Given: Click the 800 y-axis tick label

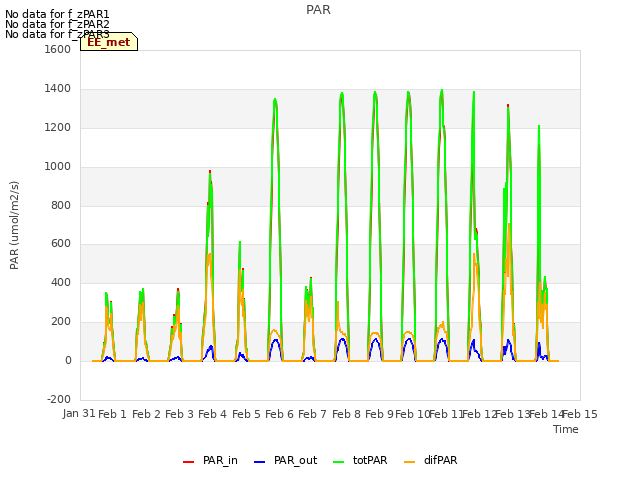Looking at the screenshot, I should (61, 205).
